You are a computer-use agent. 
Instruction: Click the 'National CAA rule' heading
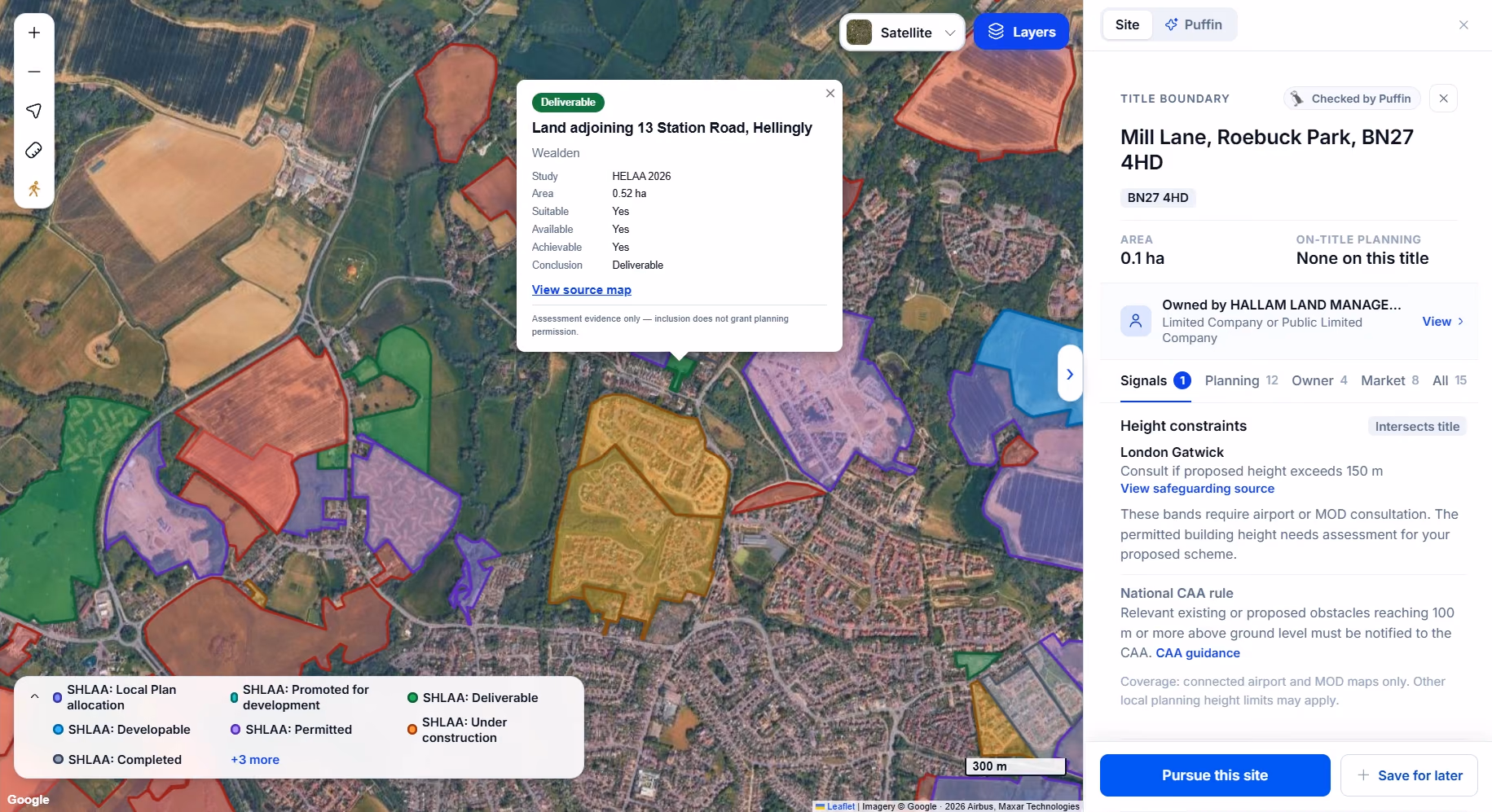pos(1177,594)
